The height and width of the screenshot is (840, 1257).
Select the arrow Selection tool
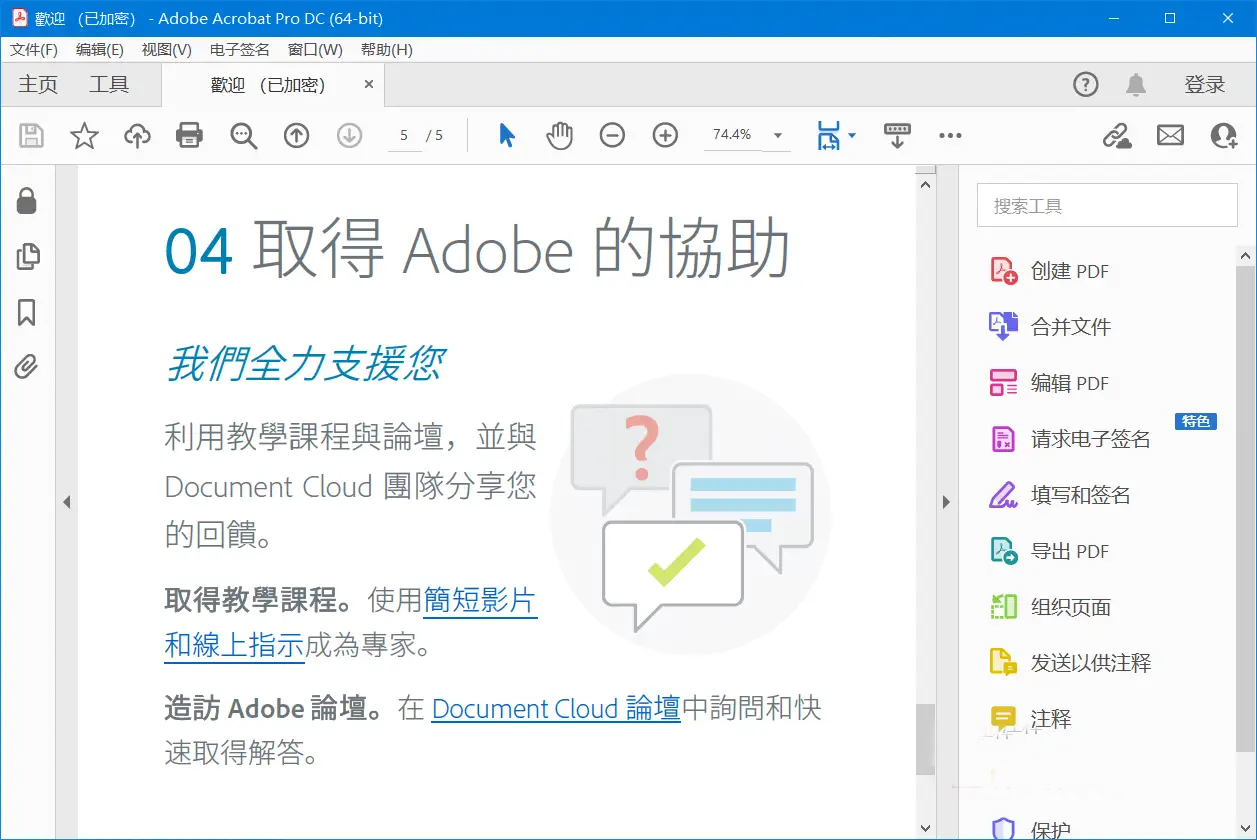tap(507, 135)
